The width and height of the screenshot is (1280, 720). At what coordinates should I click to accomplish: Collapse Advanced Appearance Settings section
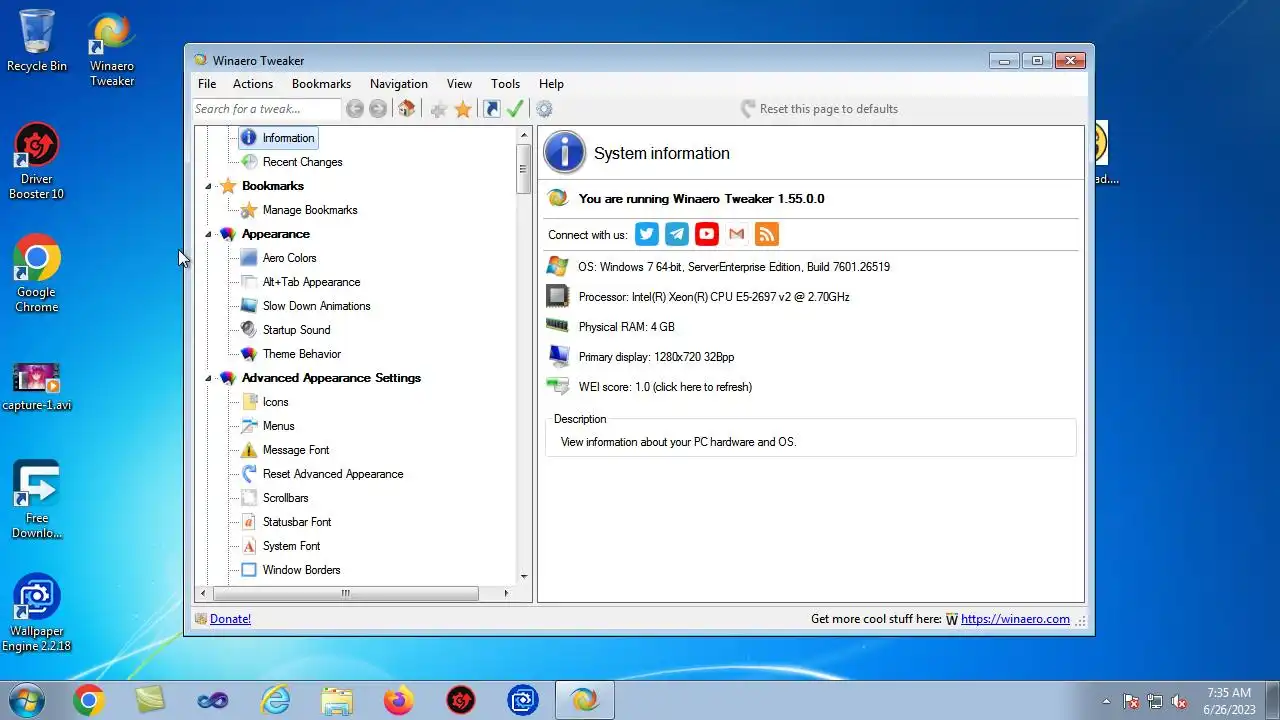click(x=209, y=378)
